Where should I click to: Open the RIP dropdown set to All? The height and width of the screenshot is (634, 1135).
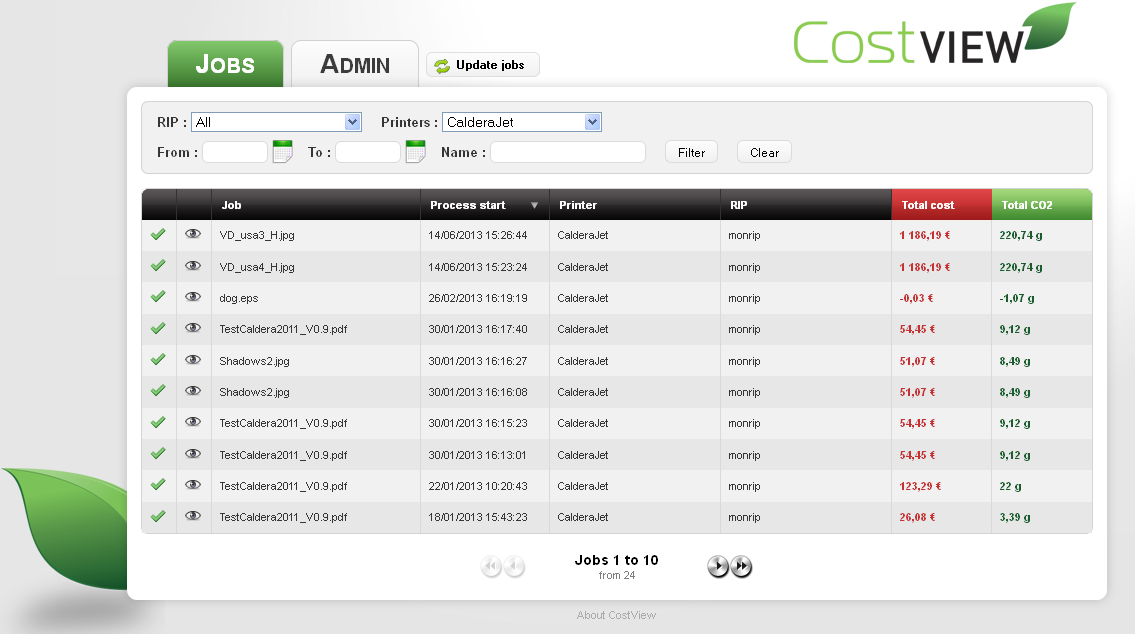(x=276, y=122)
